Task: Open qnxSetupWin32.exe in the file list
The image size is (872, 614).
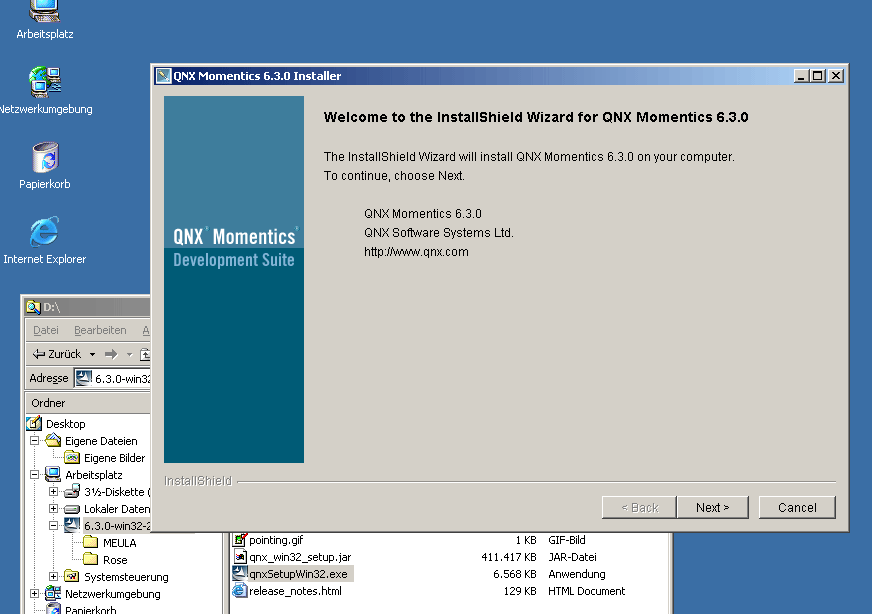Action: pyautogui.click(x=298, y=573)
